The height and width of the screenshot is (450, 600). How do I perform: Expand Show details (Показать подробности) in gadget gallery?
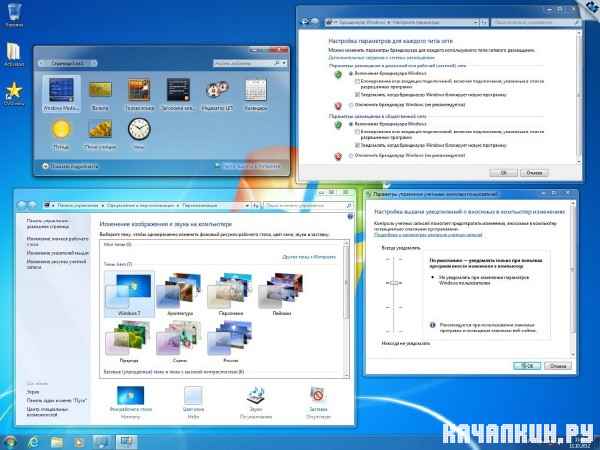pos(70,166)
